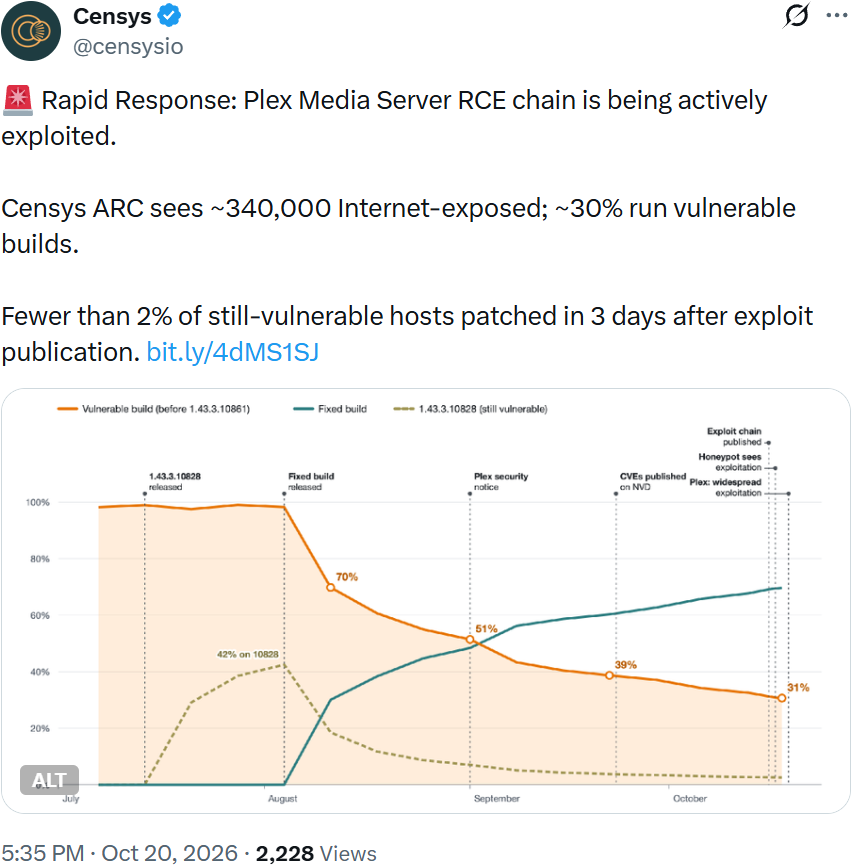Open the chart image thumbnail
Viewport: 852px width, 868px height.
426,601
